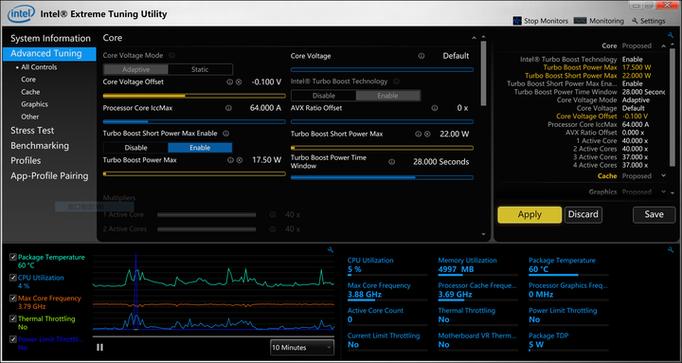The image size is (682, 363).
Task: Collapse the Core section in main panel
Action: point(474,38)
